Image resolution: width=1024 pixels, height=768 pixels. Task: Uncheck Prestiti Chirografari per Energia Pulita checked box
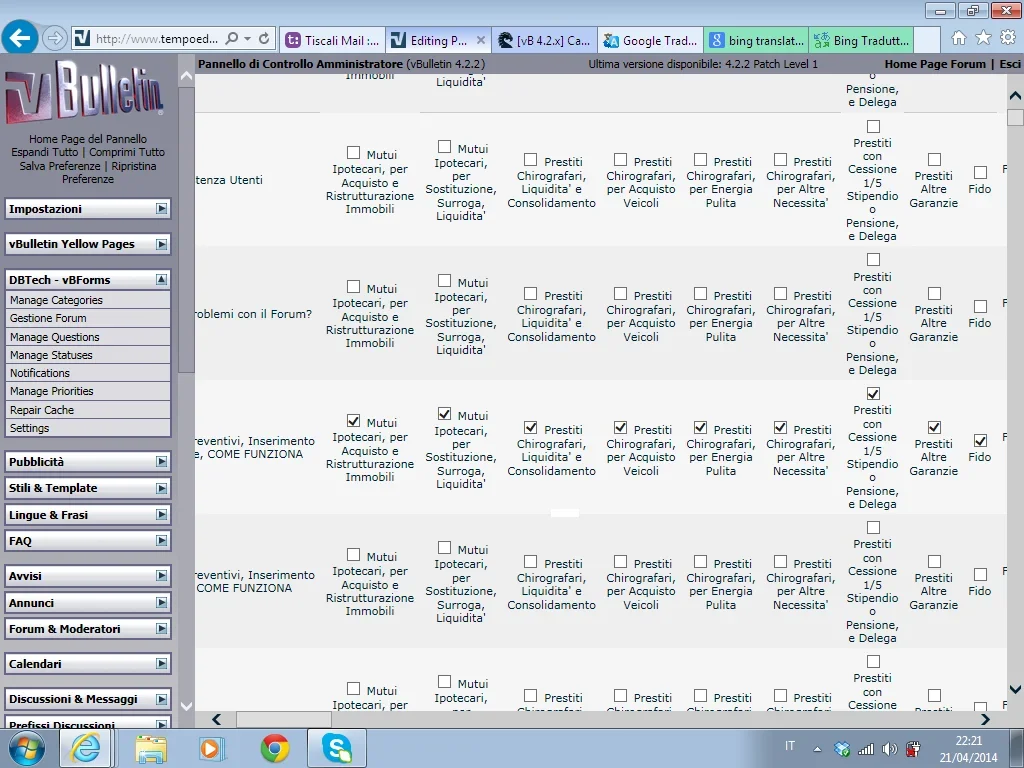tap(700, 428)
